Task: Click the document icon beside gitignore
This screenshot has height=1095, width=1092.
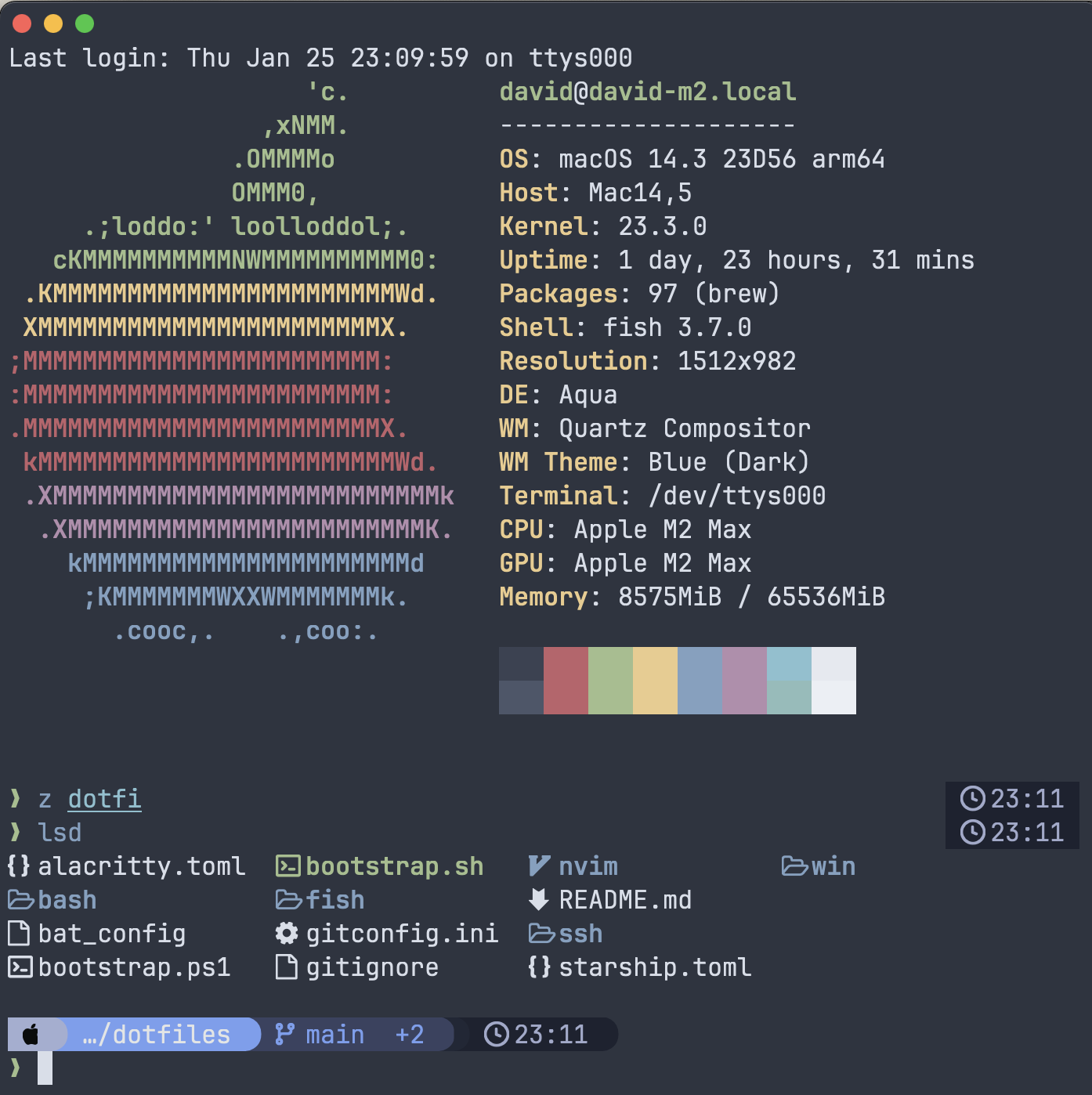Action: click(287, 967)
